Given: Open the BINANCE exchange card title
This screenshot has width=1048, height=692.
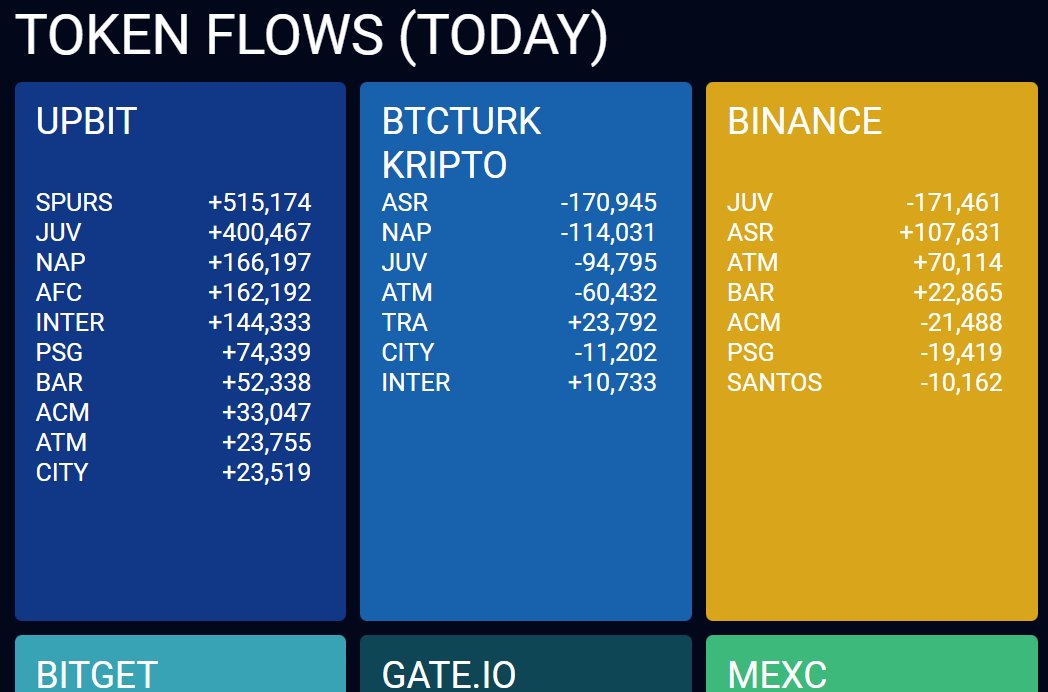Looking at the screenshot, I should pyautogui.click(x=804, y=121).
